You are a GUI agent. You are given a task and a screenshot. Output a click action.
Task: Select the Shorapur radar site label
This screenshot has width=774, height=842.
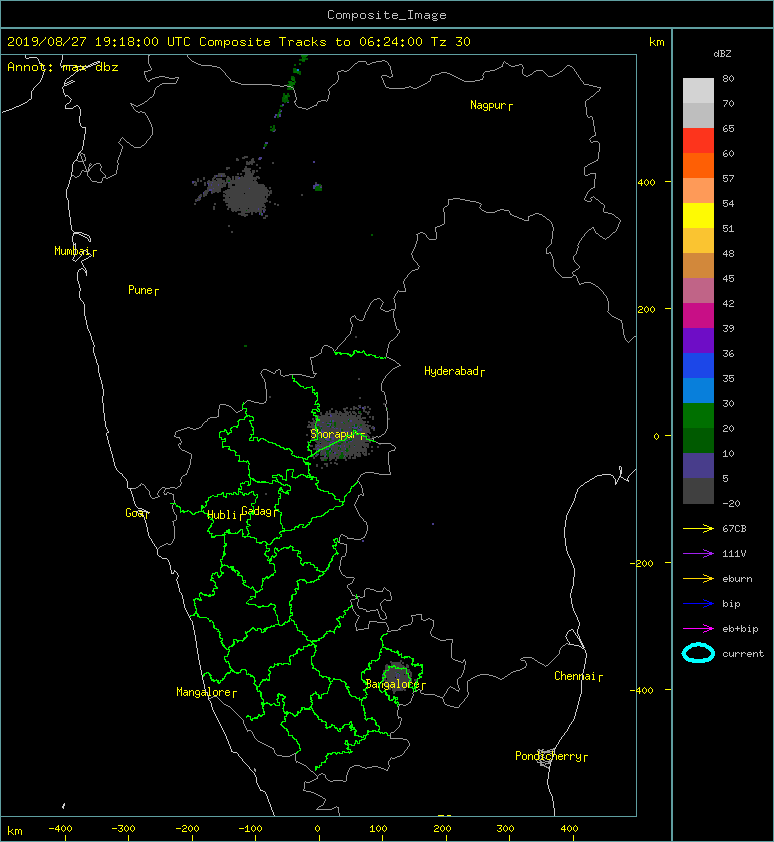tap(333, 434)
